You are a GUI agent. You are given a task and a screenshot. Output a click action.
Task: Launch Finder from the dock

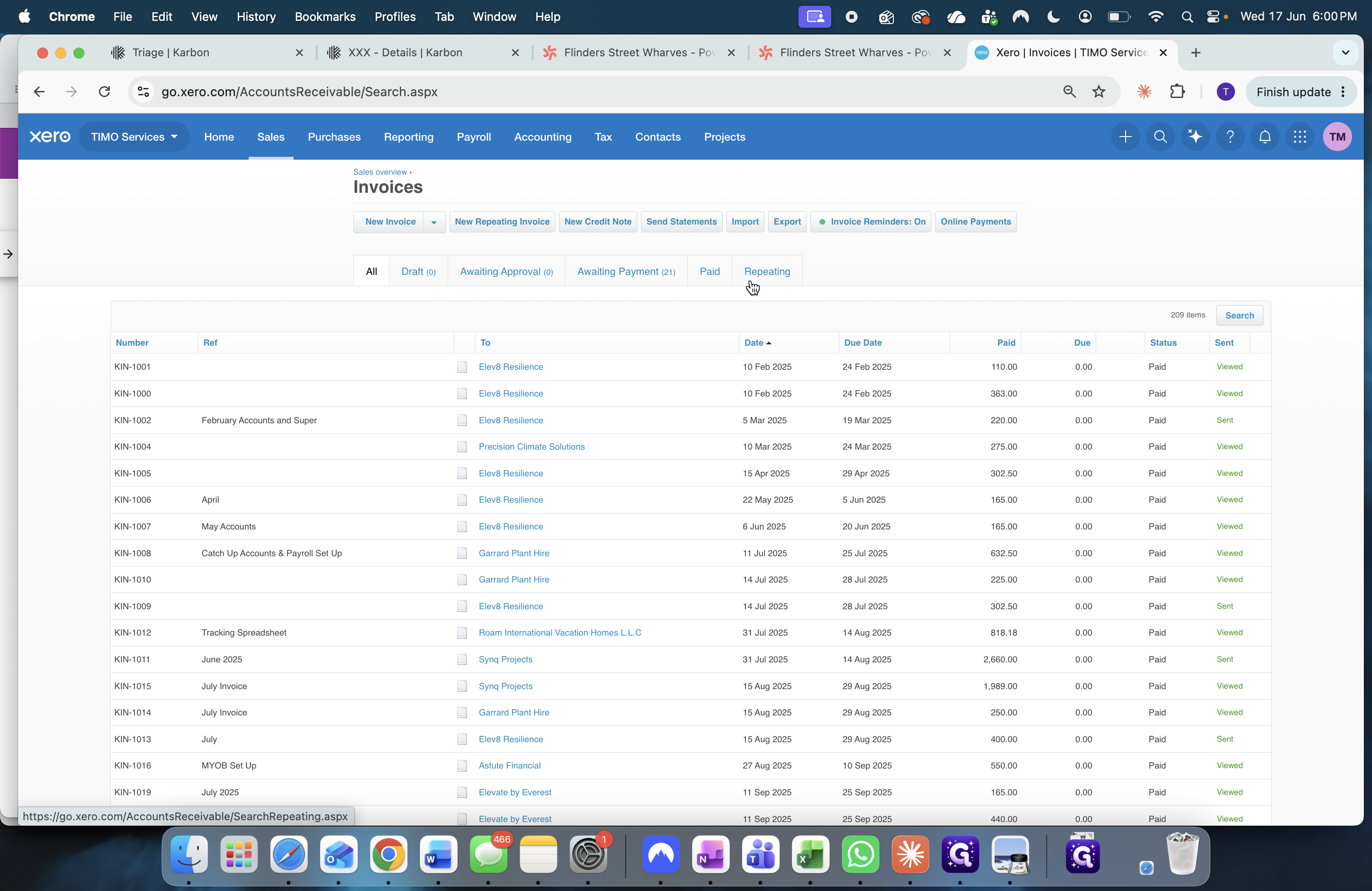point(189,854)
